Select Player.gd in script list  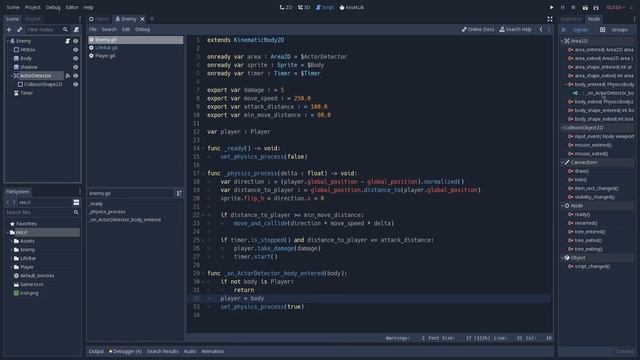[x=136, y=56]
